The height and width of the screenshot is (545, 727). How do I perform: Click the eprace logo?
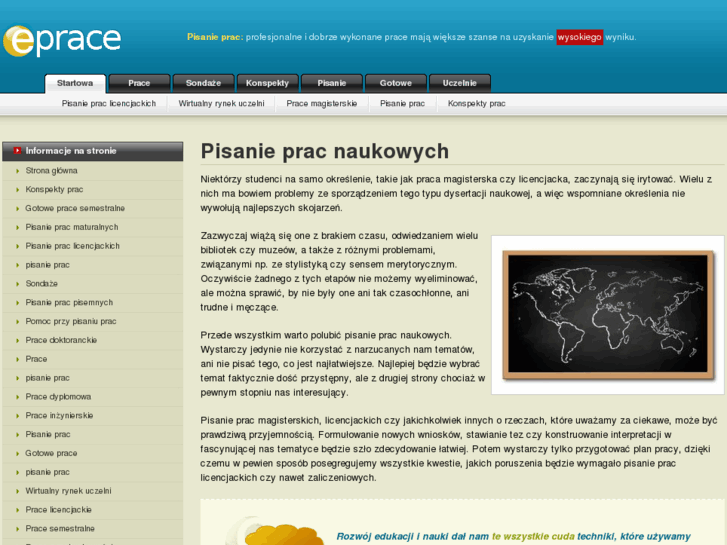point(62,41)
